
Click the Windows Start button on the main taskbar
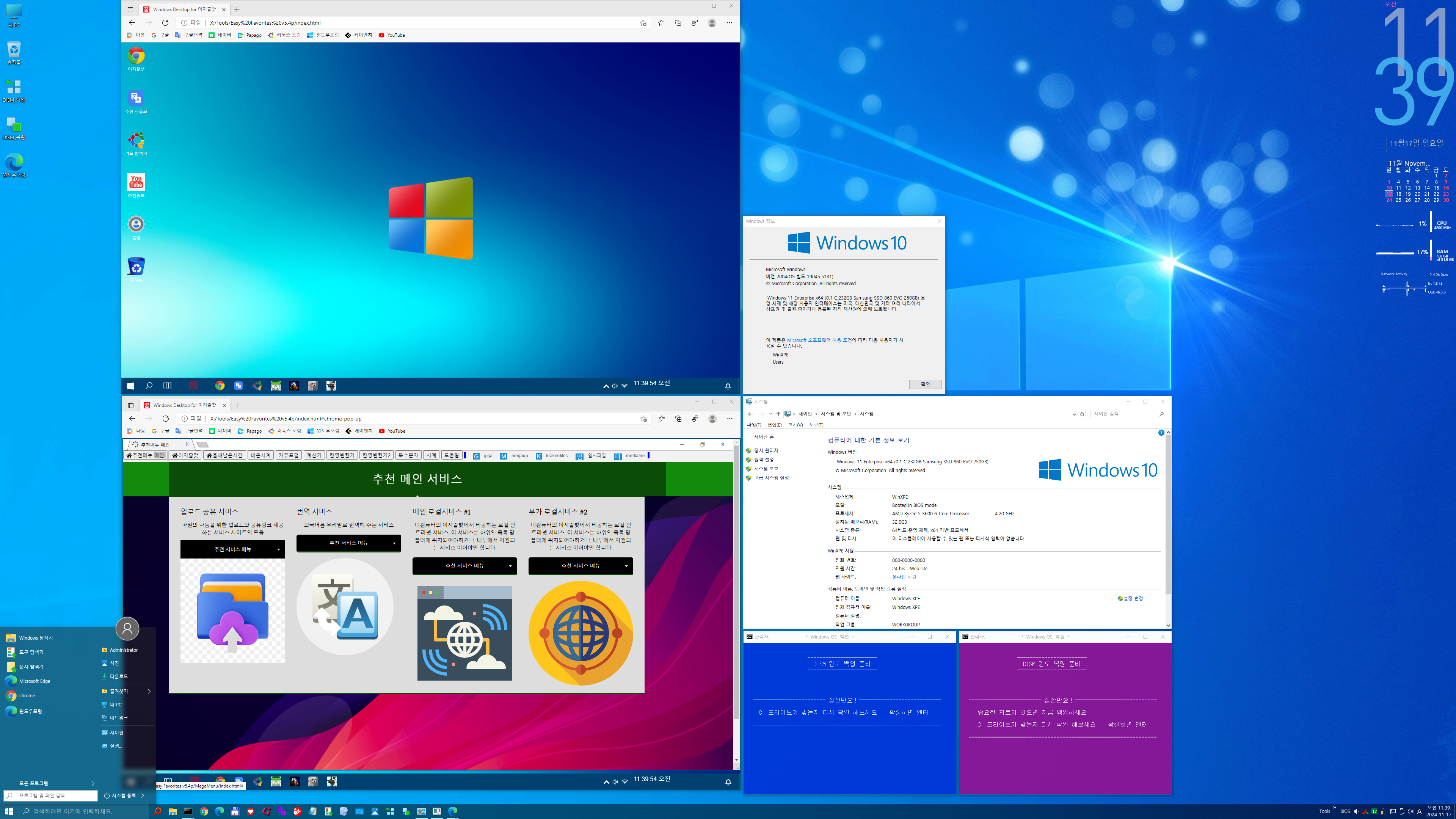pos(8,811)
